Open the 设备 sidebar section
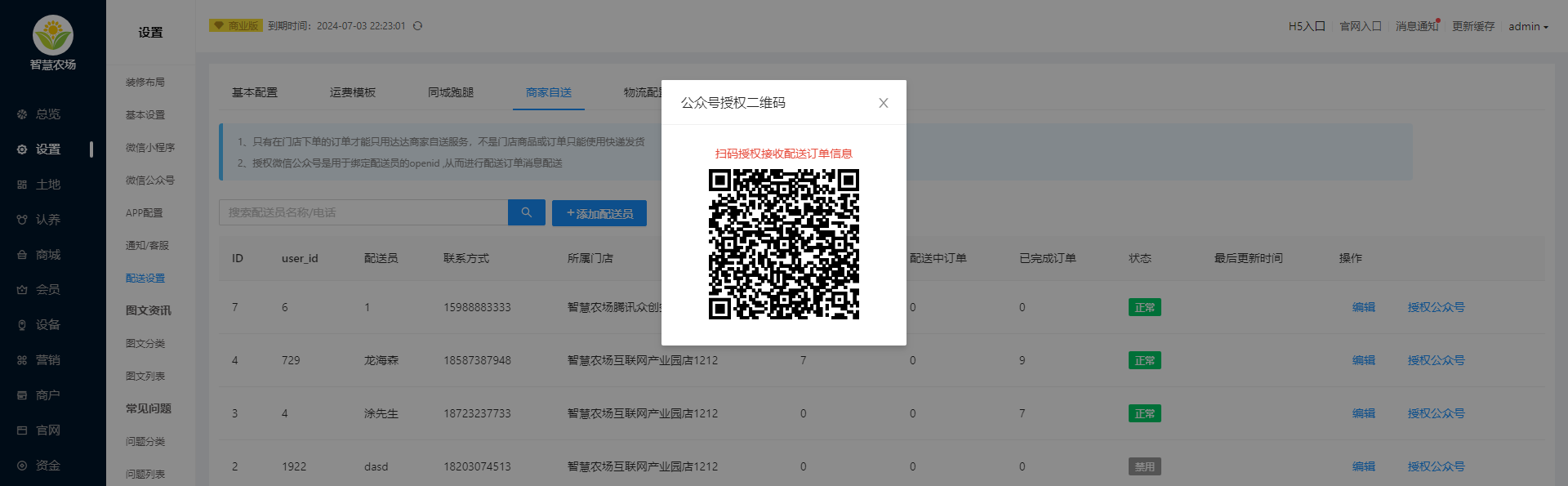The image size is (1568, 486). (48, 325)
